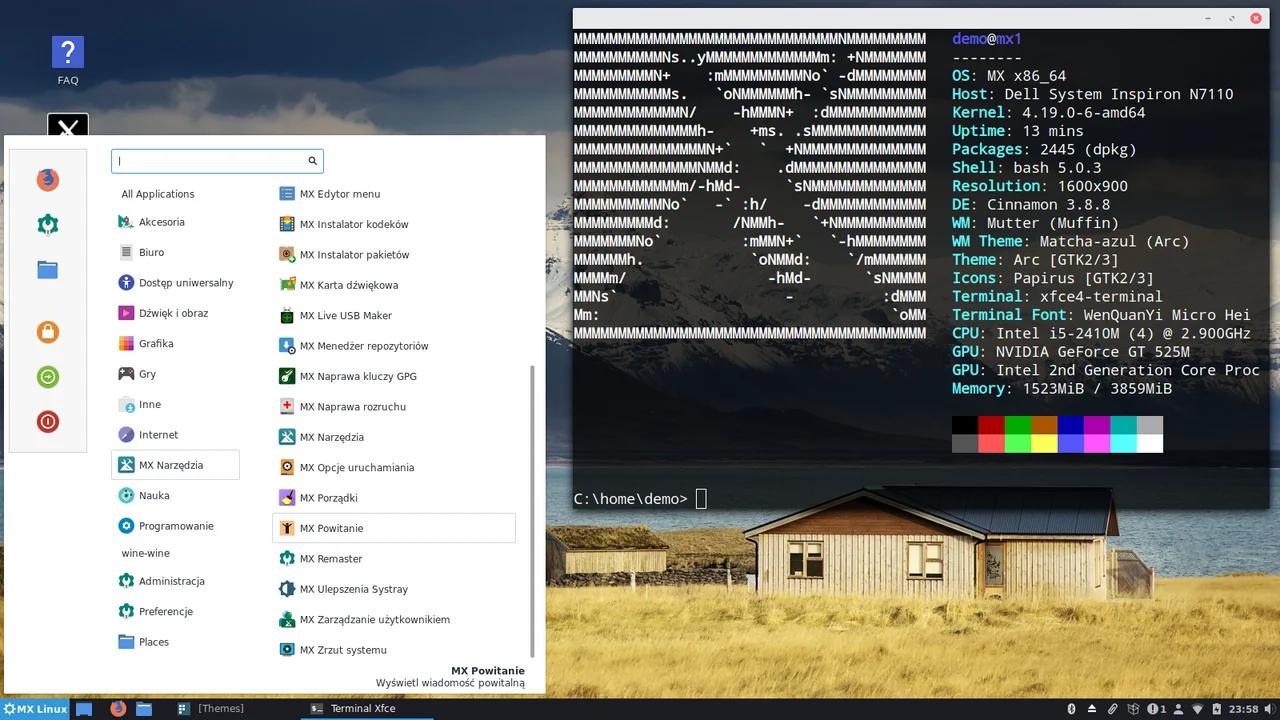The width and height of the screenshot is (1280, 720).
Task: Lock the screen with the orange padlock icon
Action: tap(47, 331)
